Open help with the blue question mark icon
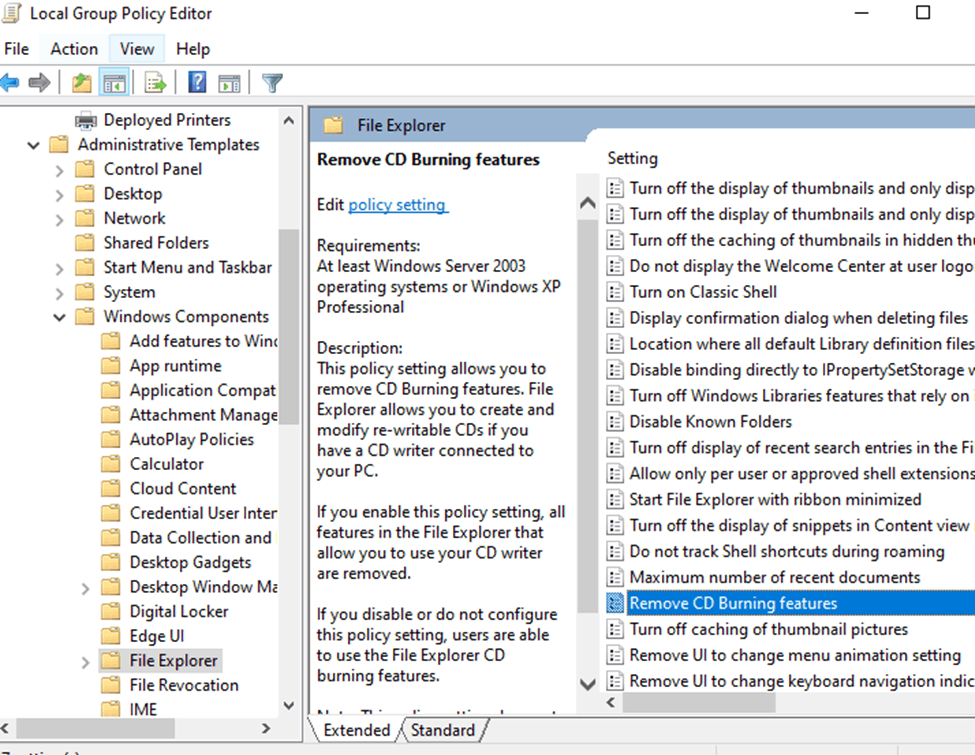The image size is (975, 755). point(197,82)
